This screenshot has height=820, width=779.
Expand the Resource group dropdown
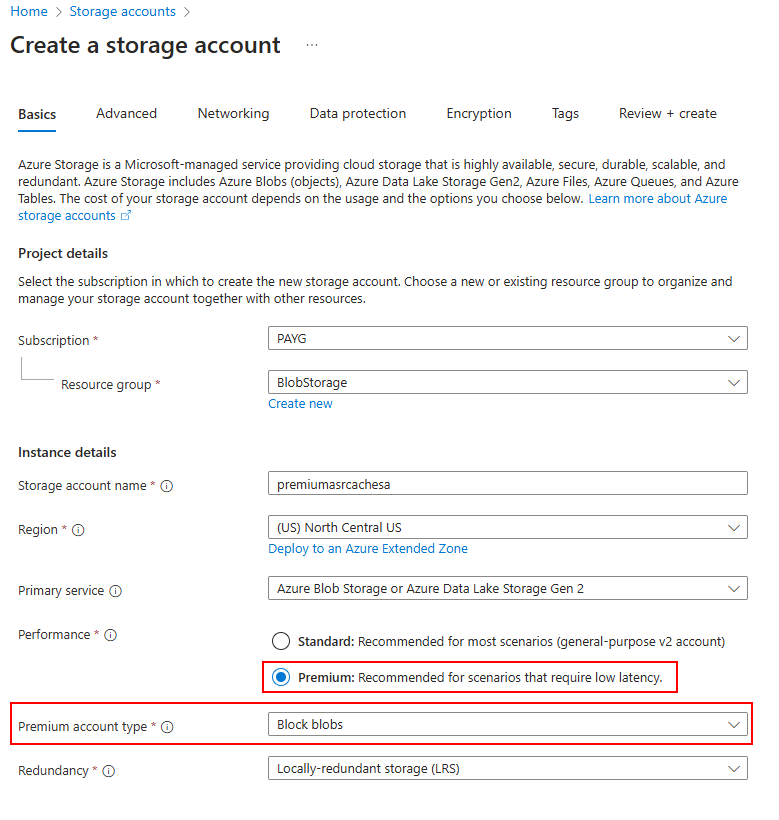coord(507,382)
